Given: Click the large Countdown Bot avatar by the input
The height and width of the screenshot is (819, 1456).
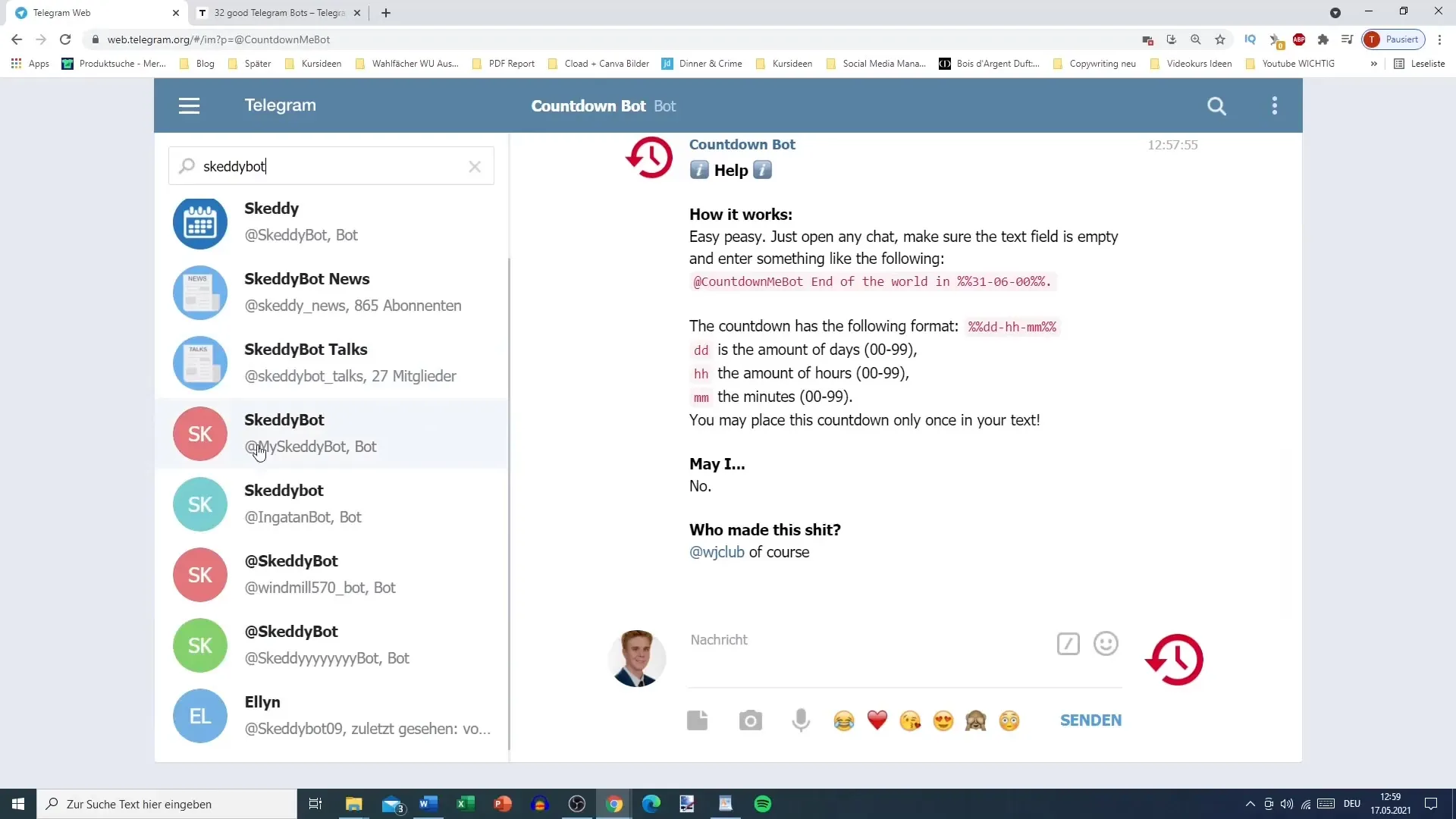Looking at the screenshot, I should click(x=1174, y=660).
